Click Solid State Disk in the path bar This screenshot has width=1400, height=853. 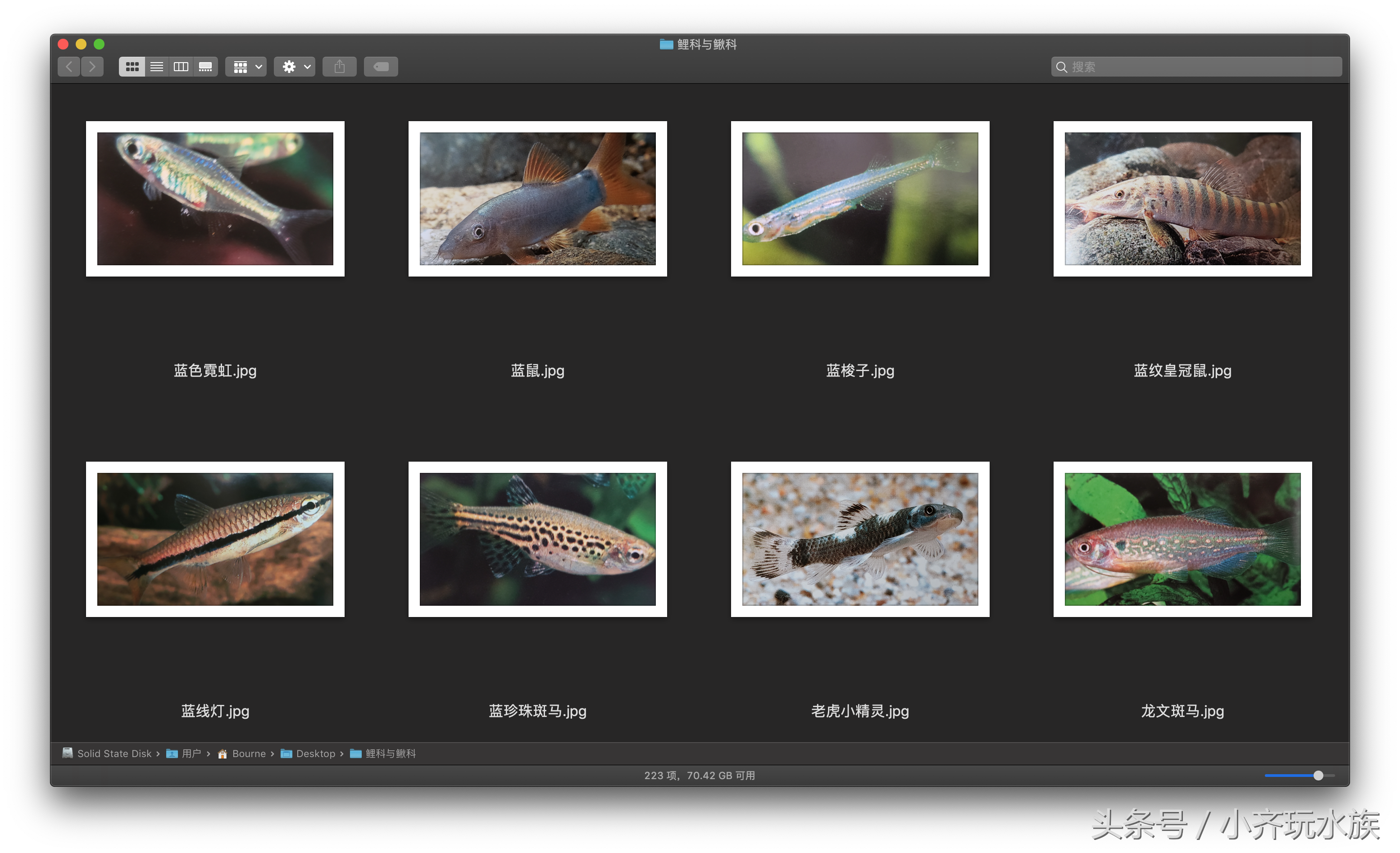[107, 753]
